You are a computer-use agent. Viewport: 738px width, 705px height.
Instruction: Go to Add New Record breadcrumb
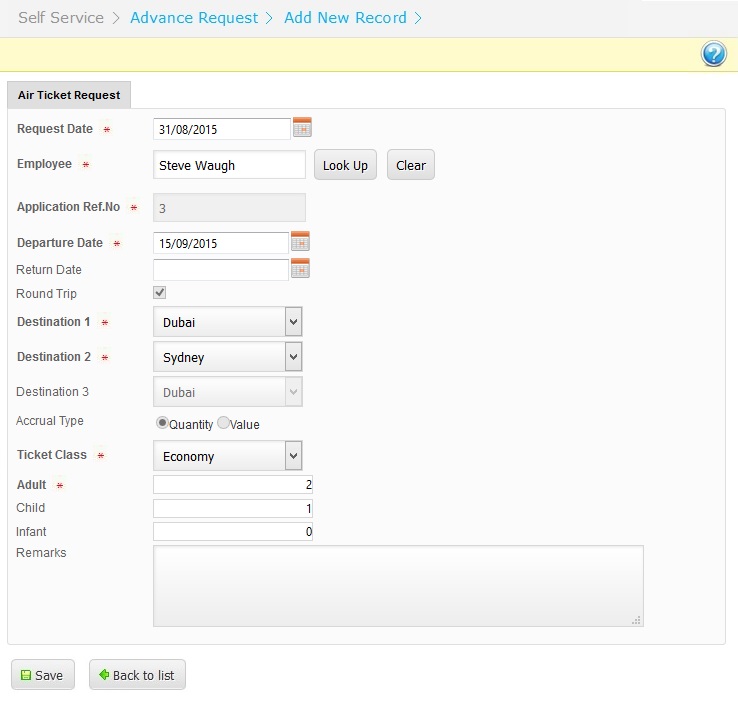345,17
